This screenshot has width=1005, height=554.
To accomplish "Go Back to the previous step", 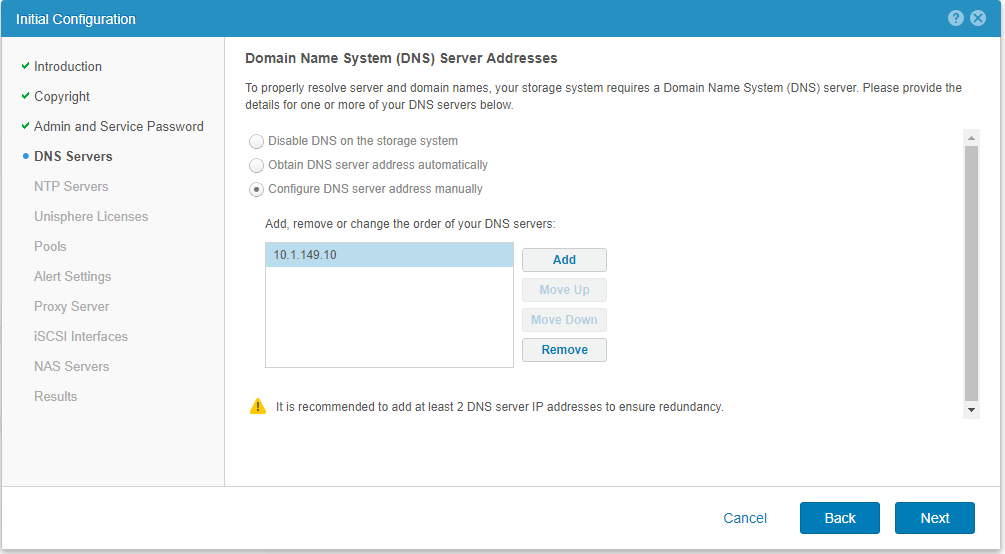I will pos(840,518).
